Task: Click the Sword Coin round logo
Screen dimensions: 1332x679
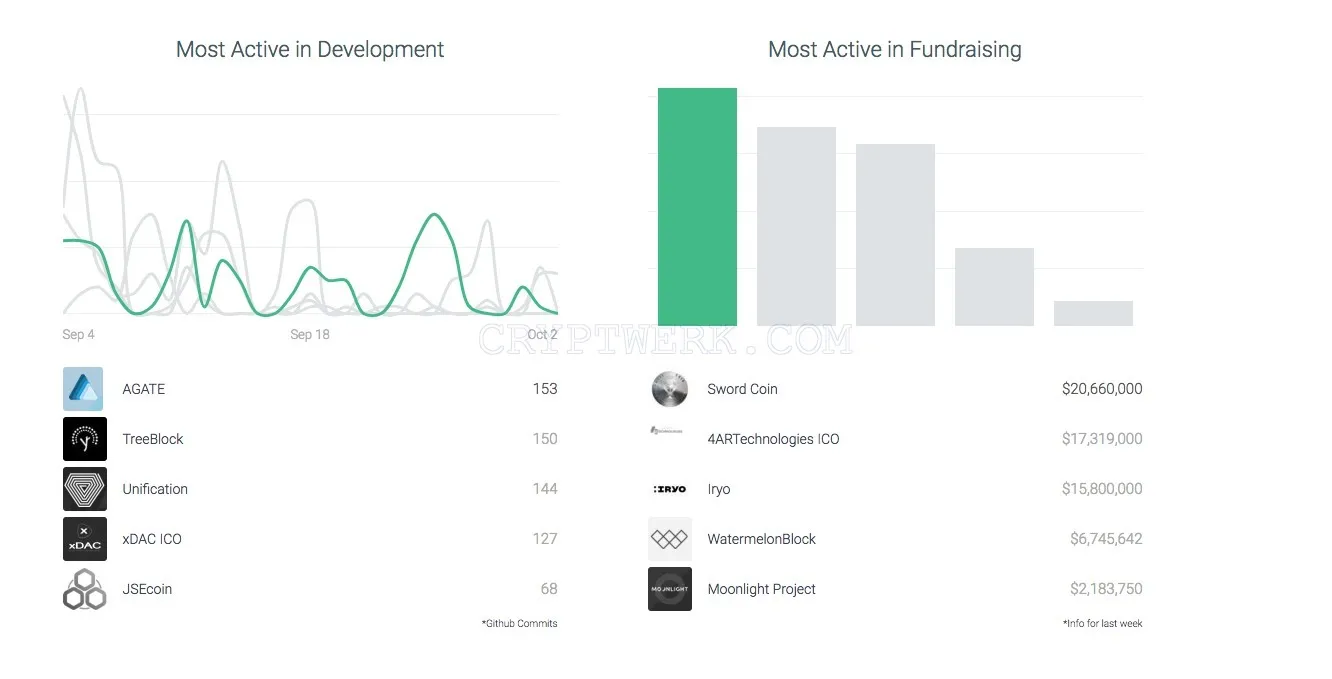Action: pos(669,389)
